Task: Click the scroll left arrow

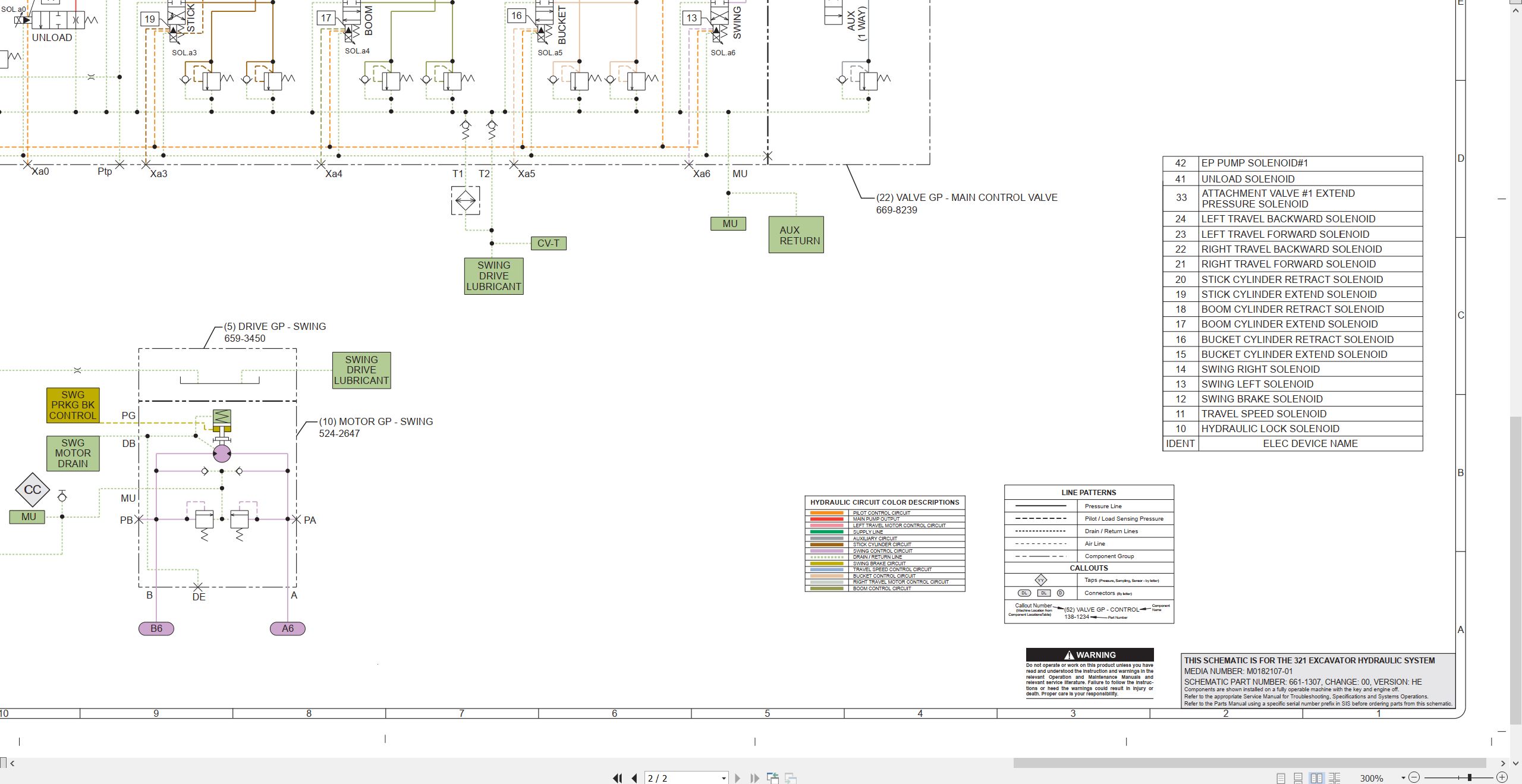Action: 12,763
